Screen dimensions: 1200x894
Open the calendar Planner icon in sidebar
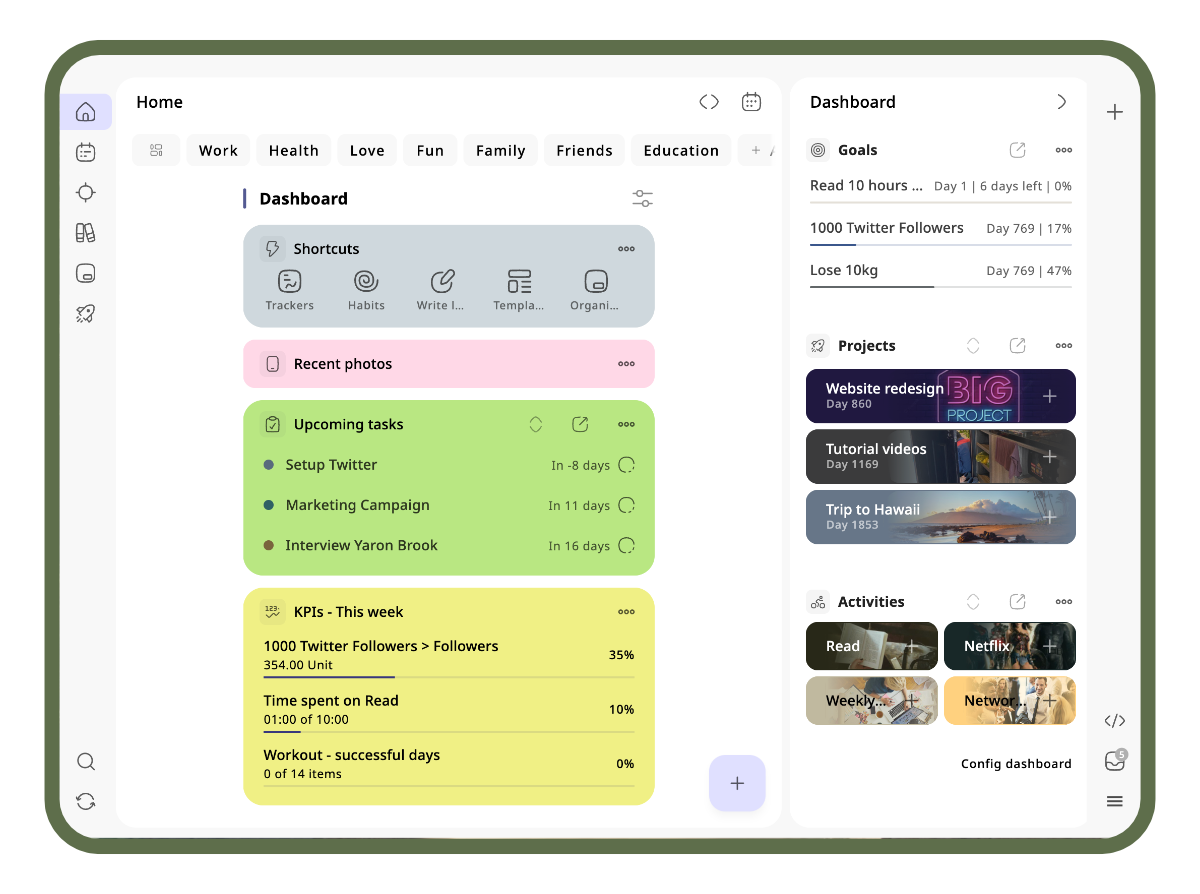pyautogui.click(x=85, y=152)
